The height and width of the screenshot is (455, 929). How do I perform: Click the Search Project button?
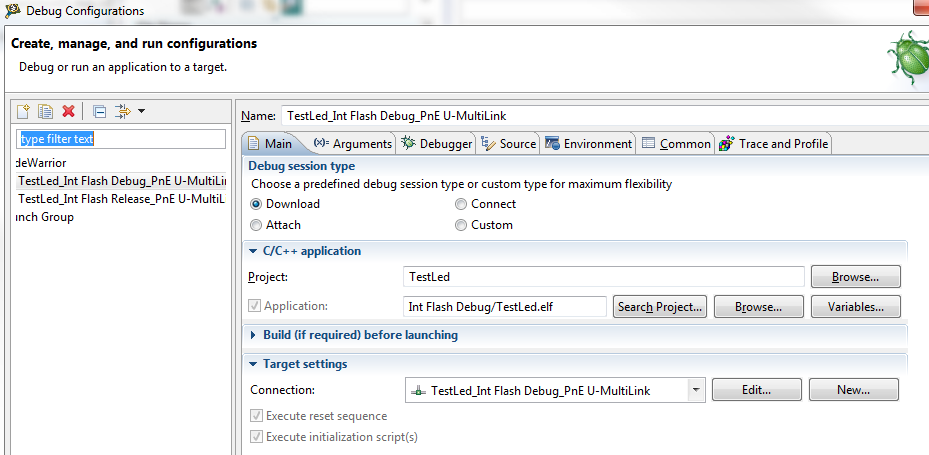click(x=660, y=307)
